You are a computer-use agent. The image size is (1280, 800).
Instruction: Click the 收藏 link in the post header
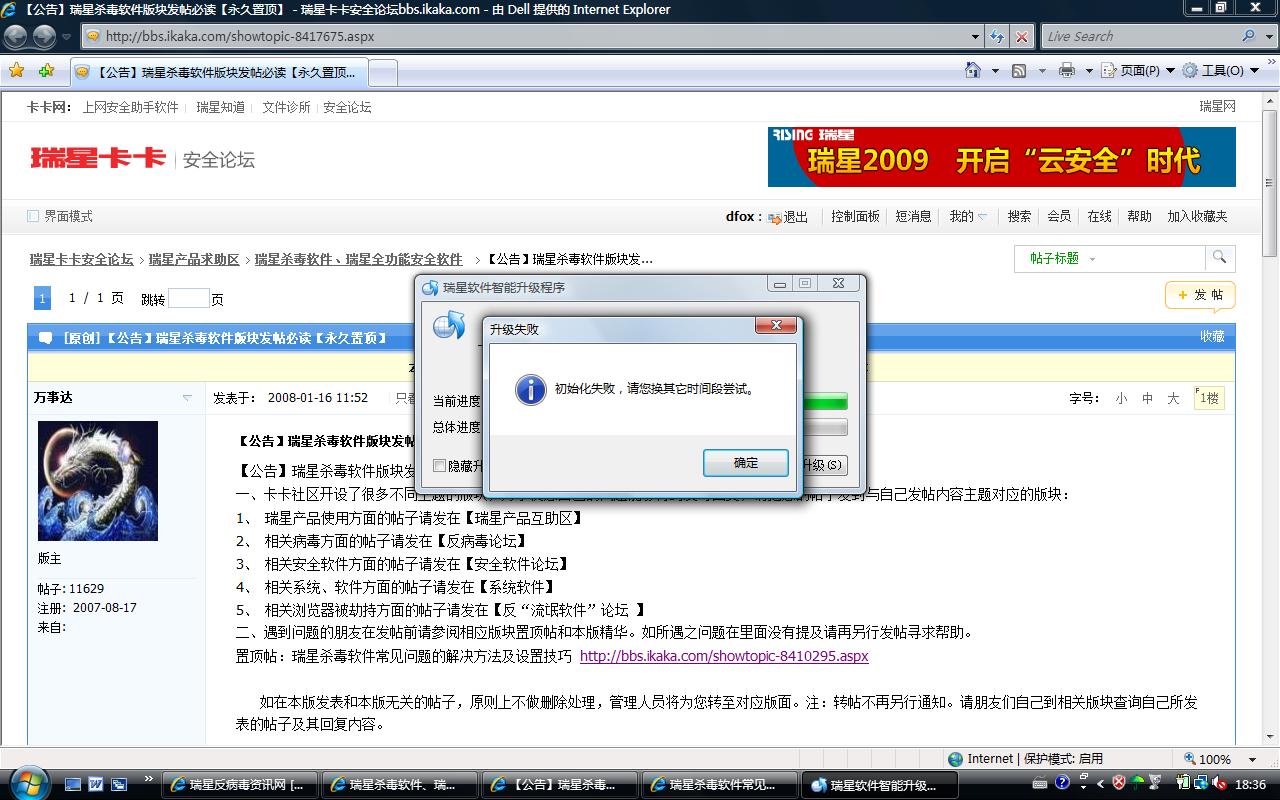click(x=1212, y=337)
